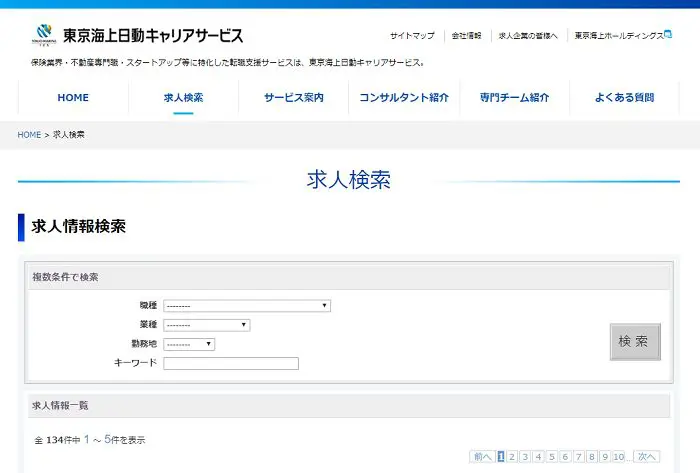Image resolution: width=700 pixels, height=473 pixels.
Task: Go to results page 10
Action: coord(619,456)
